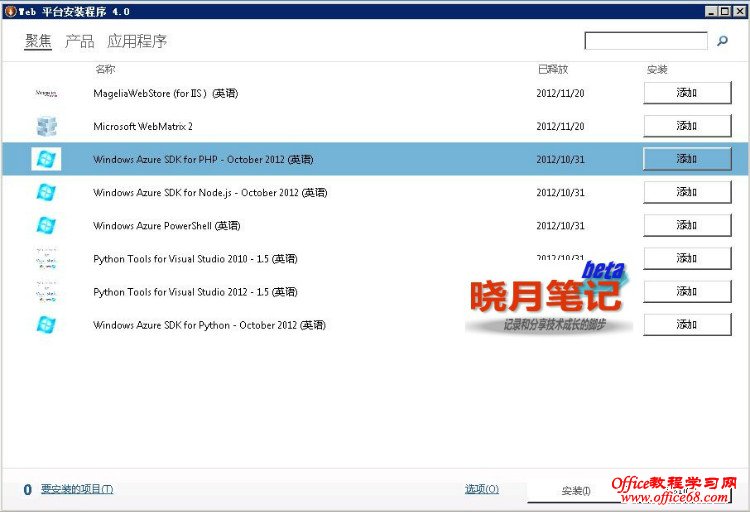Select Windows Azure SDK for Node.js text
Image resolution: width=750 pixels, height=512 pixels.
tap(210, 192)
